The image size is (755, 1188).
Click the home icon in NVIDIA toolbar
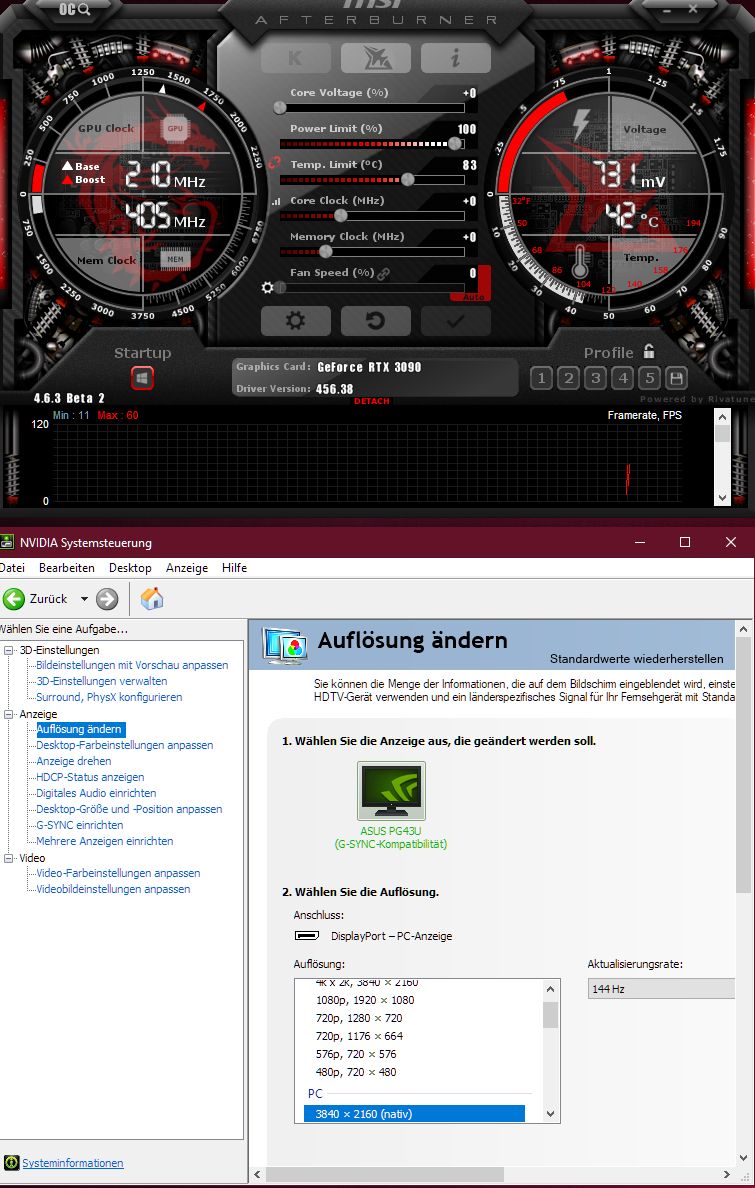coord(152,599)
